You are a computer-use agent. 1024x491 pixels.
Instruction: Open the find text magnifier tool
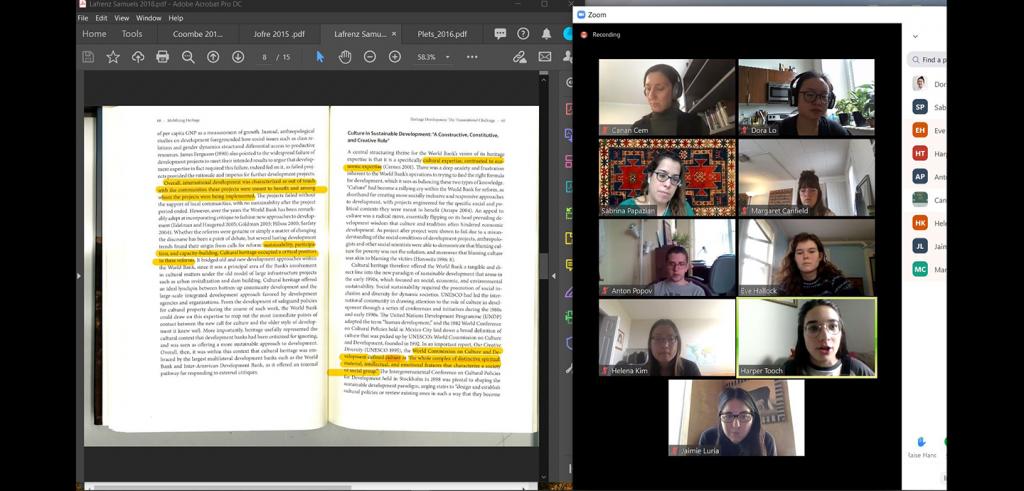[x=188, y=57]
